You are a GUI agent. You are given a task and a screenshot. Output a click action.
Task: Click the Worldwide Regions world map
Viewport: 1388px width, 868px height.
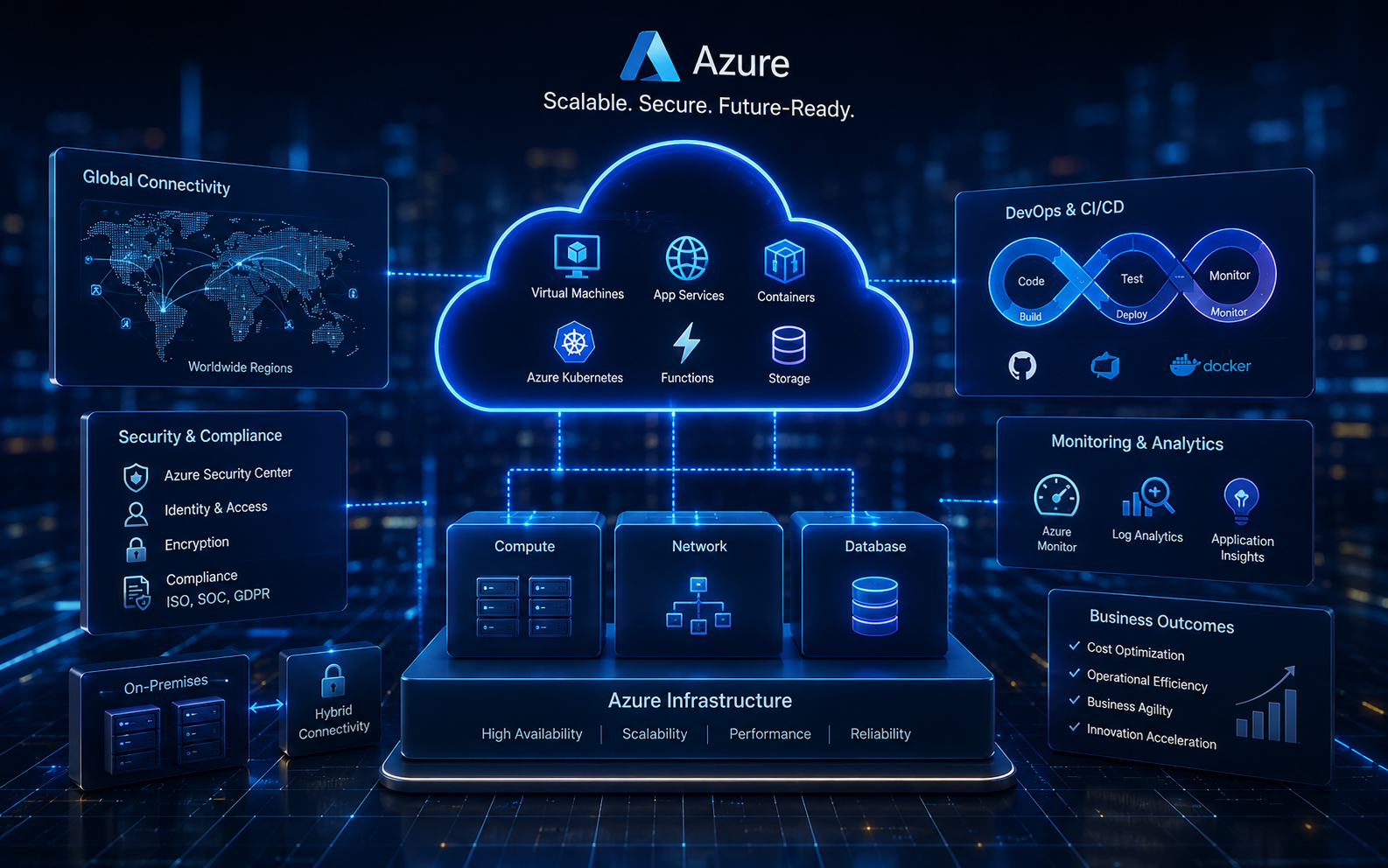pyautogui.click(x=220, y=280)
